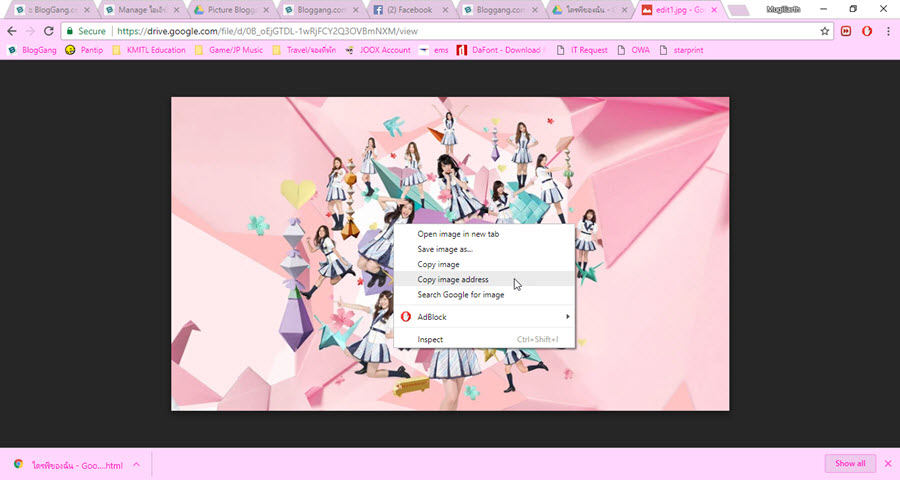
Task: Open a new tab with the new-tab button
Action: [x=738, y=10]
